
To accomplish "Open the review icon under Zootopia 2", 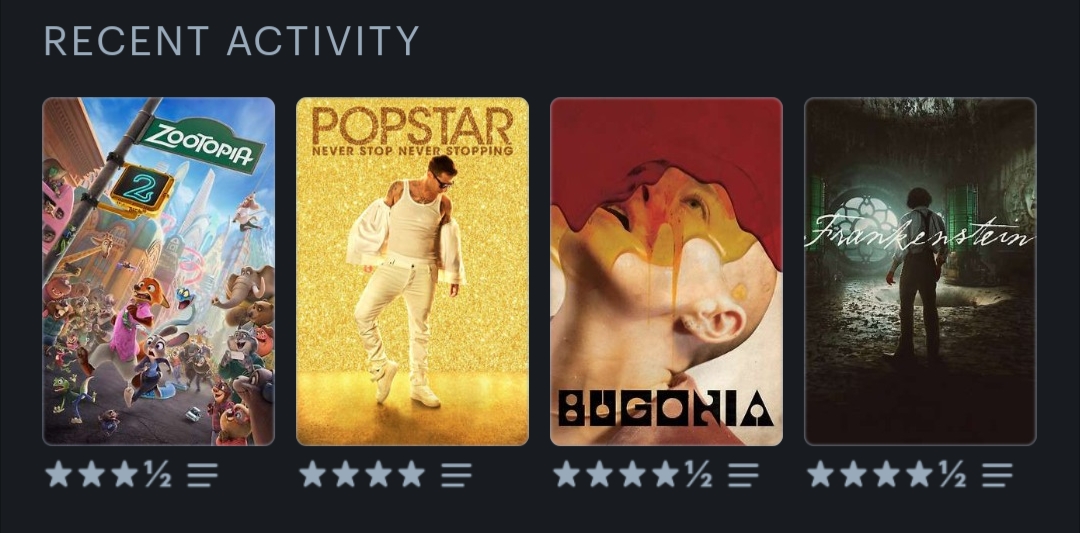I will [202, 474].
